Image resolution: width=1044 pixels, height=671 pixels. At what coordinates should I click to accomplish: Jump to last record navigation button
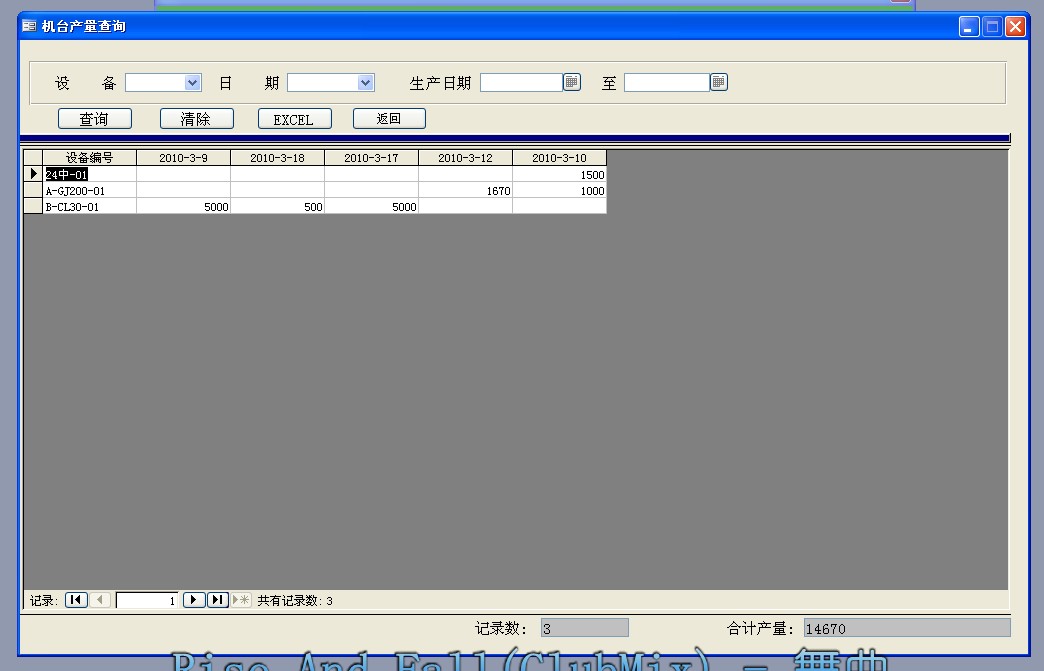[218, 600]
